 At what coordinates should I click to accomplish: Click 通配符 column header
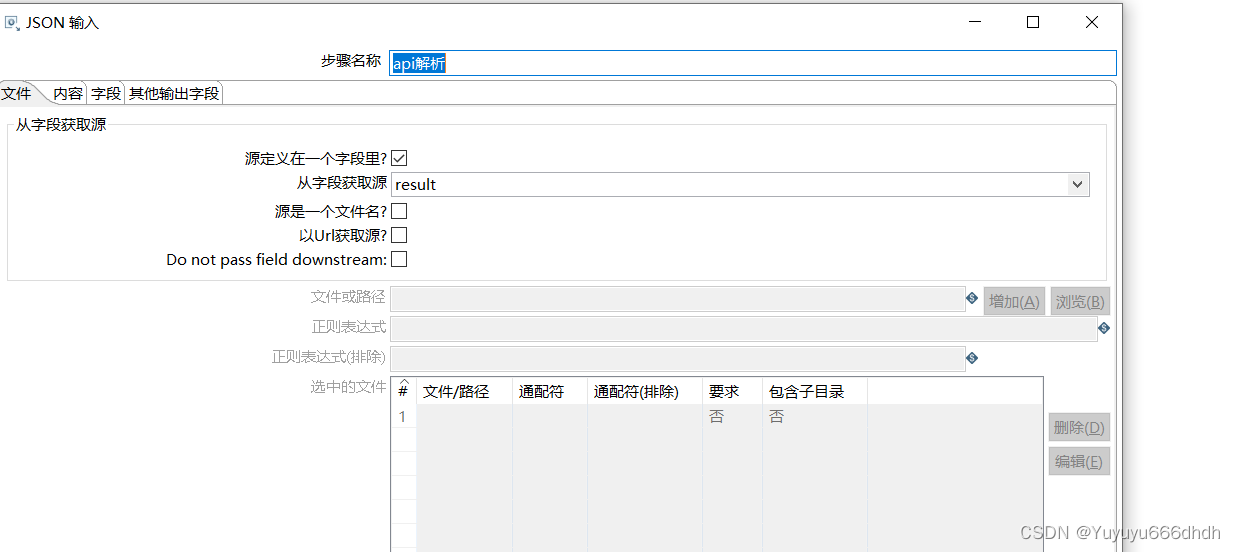tap(550, 391)
